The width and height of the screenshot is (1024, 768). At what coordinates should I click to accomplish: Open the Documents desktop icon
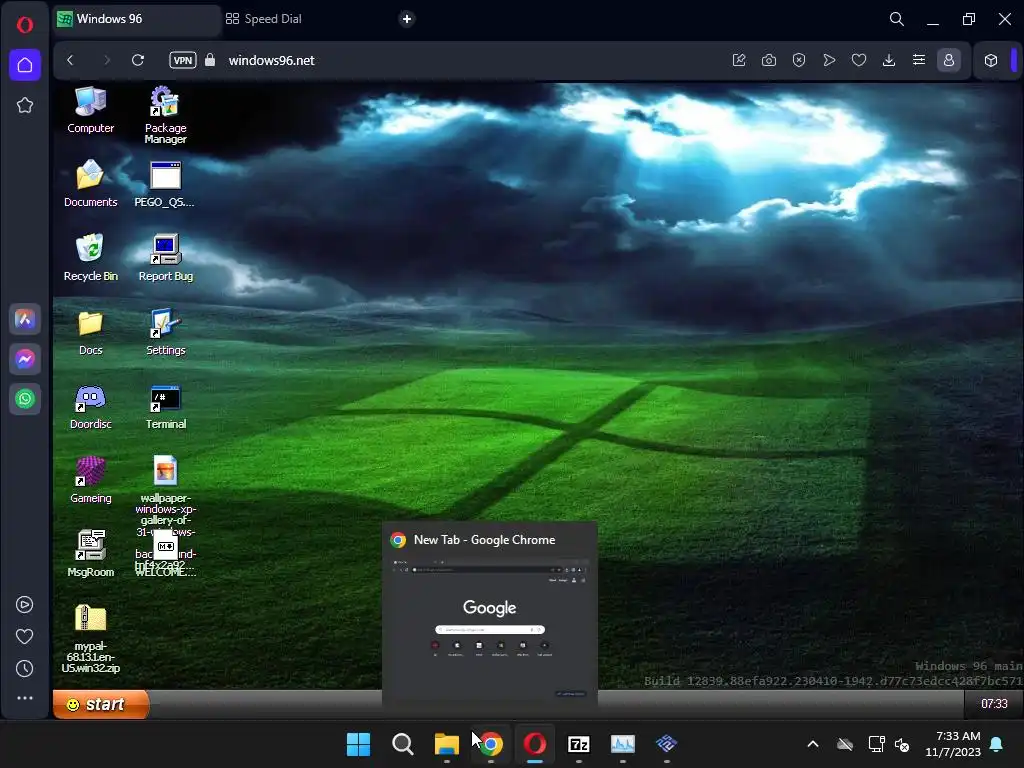click(x=90, y=184)
